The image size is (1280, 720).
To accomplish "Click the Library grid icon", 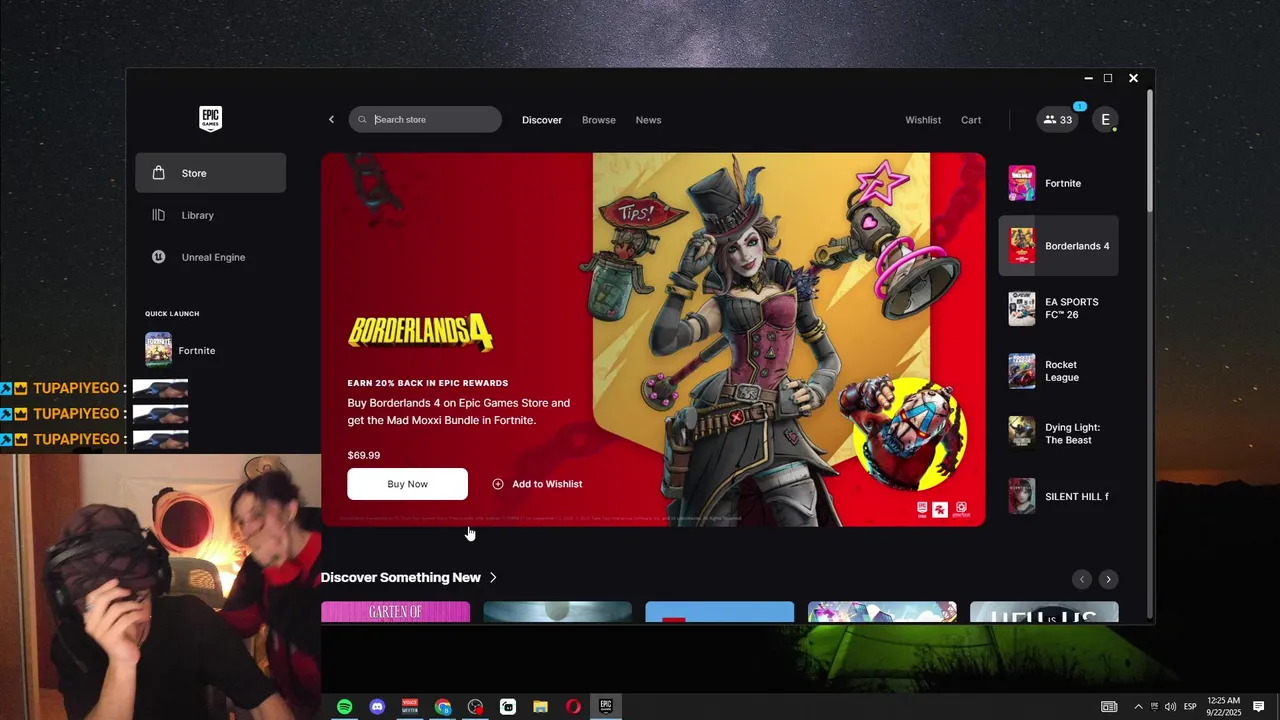I will (158, 215).
